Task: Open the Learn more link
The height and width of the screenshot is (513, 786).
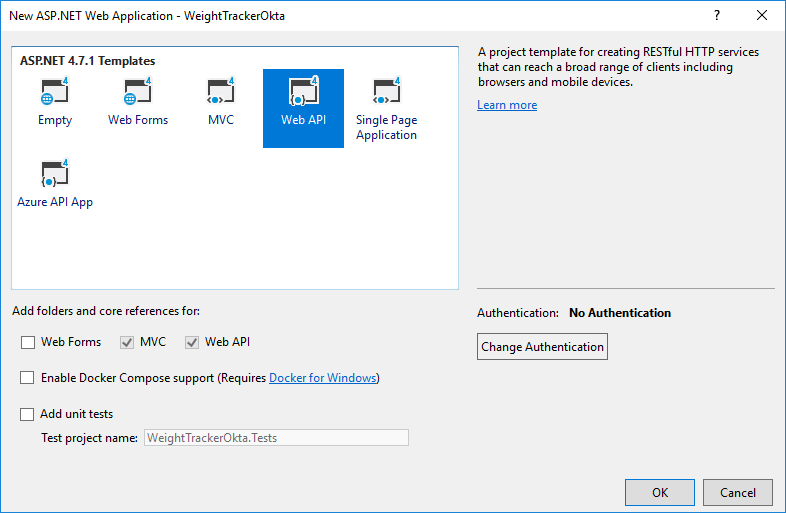Action: click(507, 106)
